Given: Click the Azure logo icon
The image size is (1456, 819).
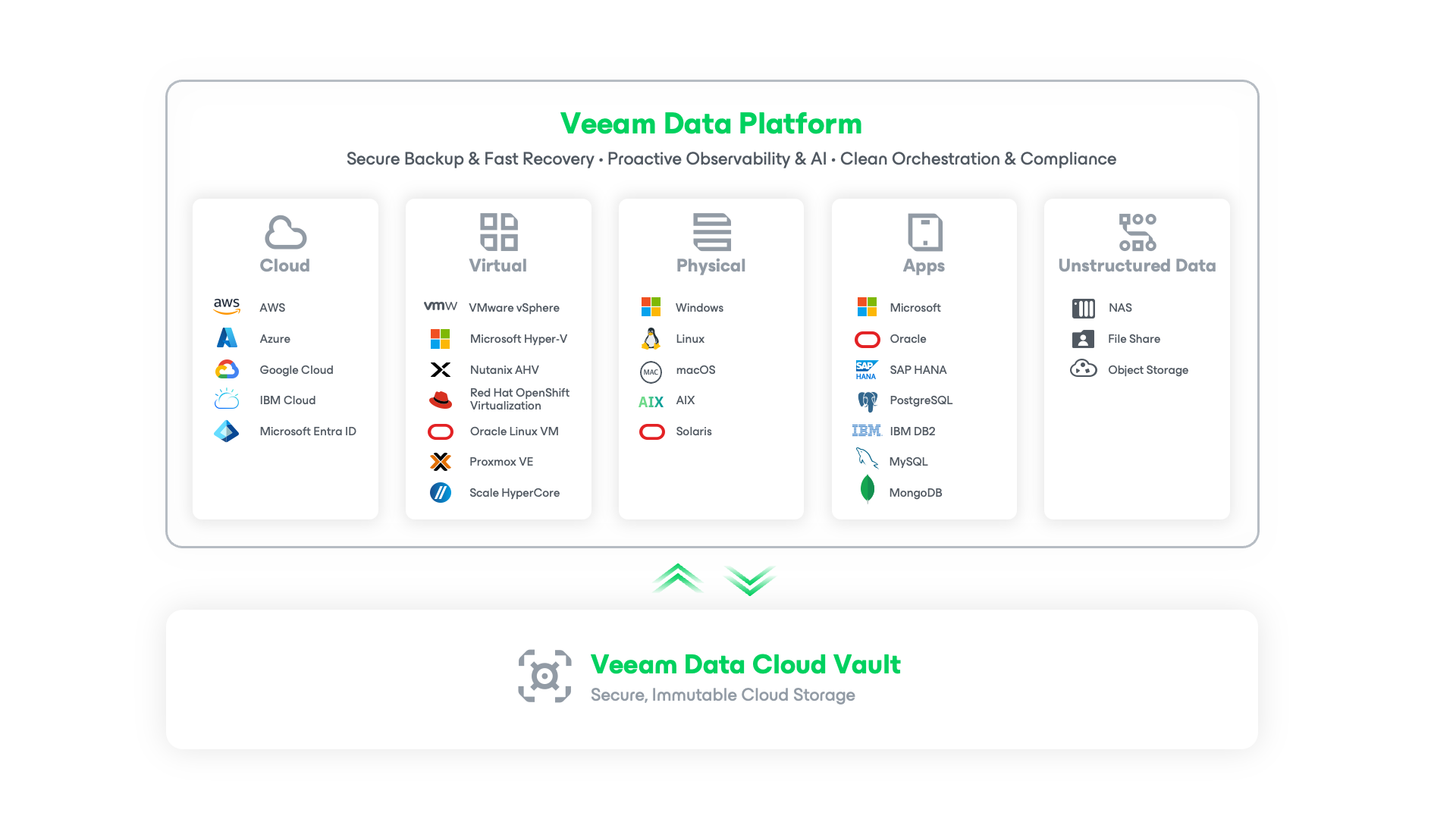Looking at the screenshot, I should click(227, 337).
